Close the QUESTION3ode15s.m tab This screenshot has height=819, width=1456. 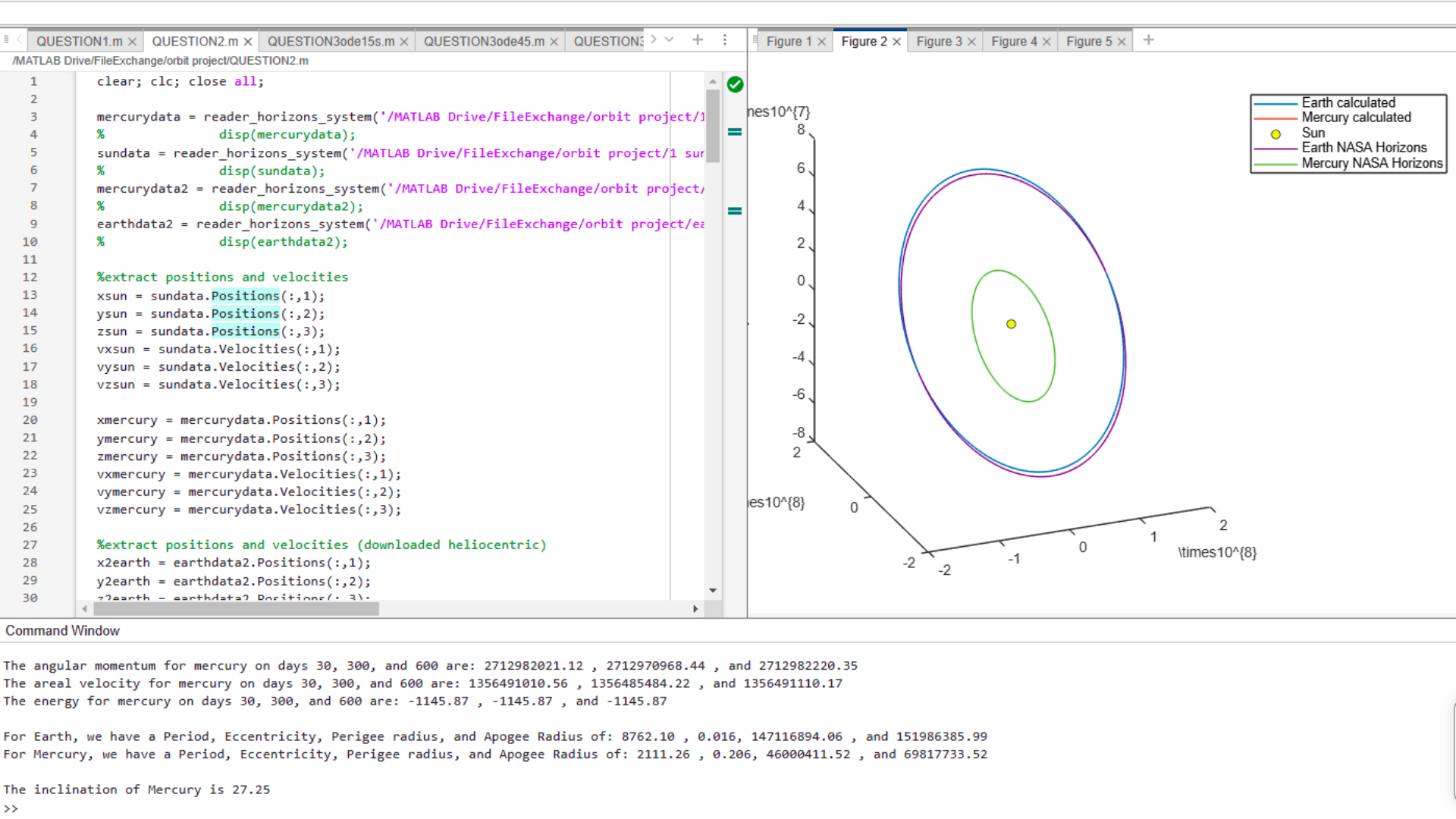pyautogui.click(x=403, y=42)
